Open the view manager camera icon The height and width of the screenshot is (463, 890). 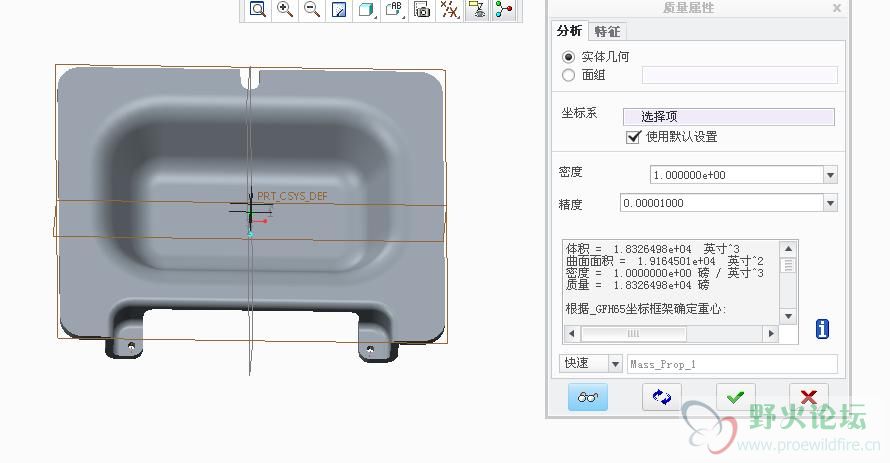pyautogui.click(x=422, y=9)
